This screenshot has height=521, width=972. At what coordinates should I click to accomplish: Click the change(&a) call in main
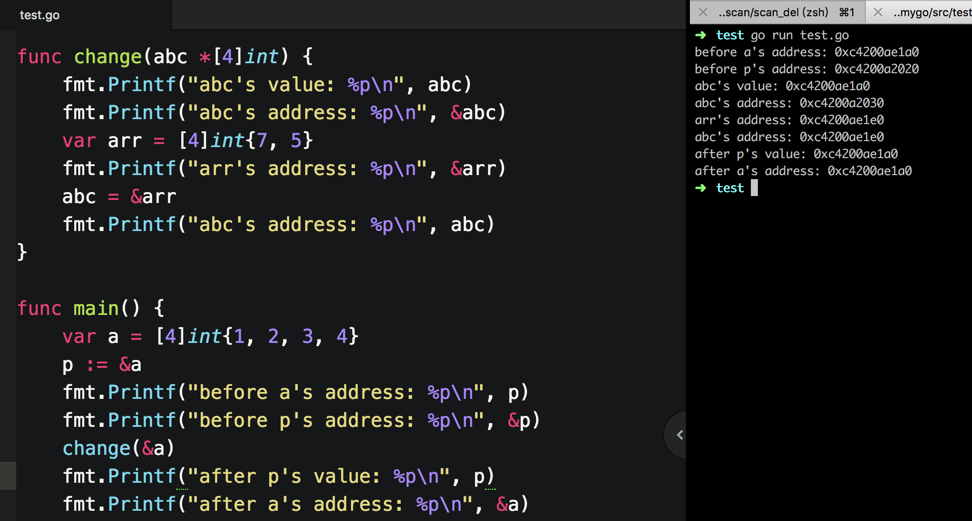coord(119,448)
